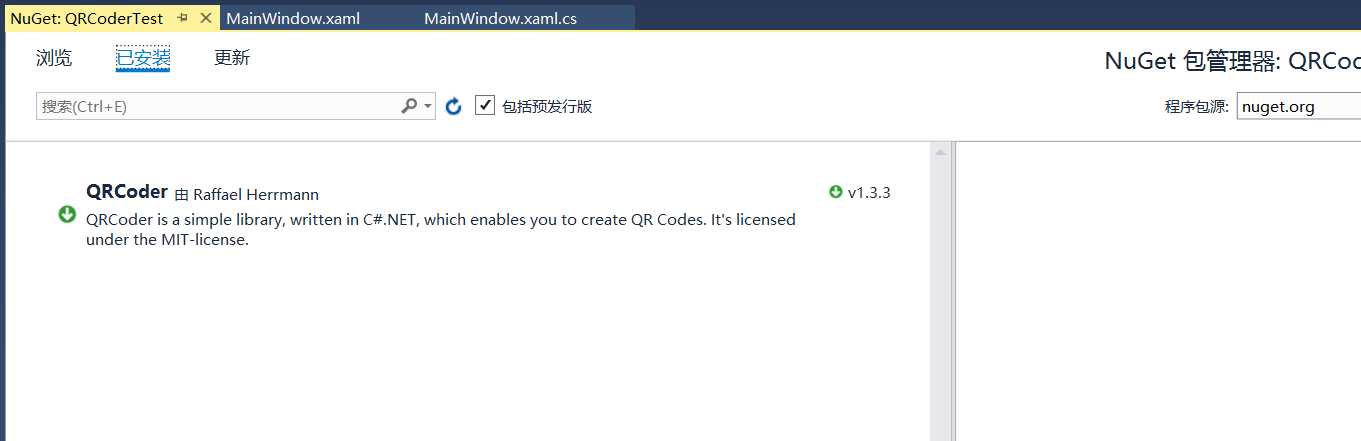Open the 浏览 (Browse) tab
This screenshot has height=441, width=1361.
[54, 58]
